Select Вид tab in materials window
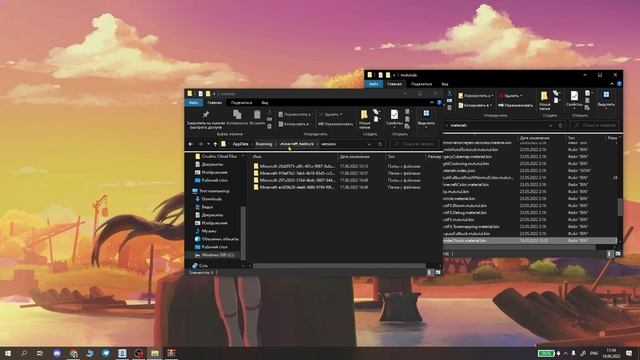Image resolution: width=640 pixels, height=360 pixels. (445, 84)
